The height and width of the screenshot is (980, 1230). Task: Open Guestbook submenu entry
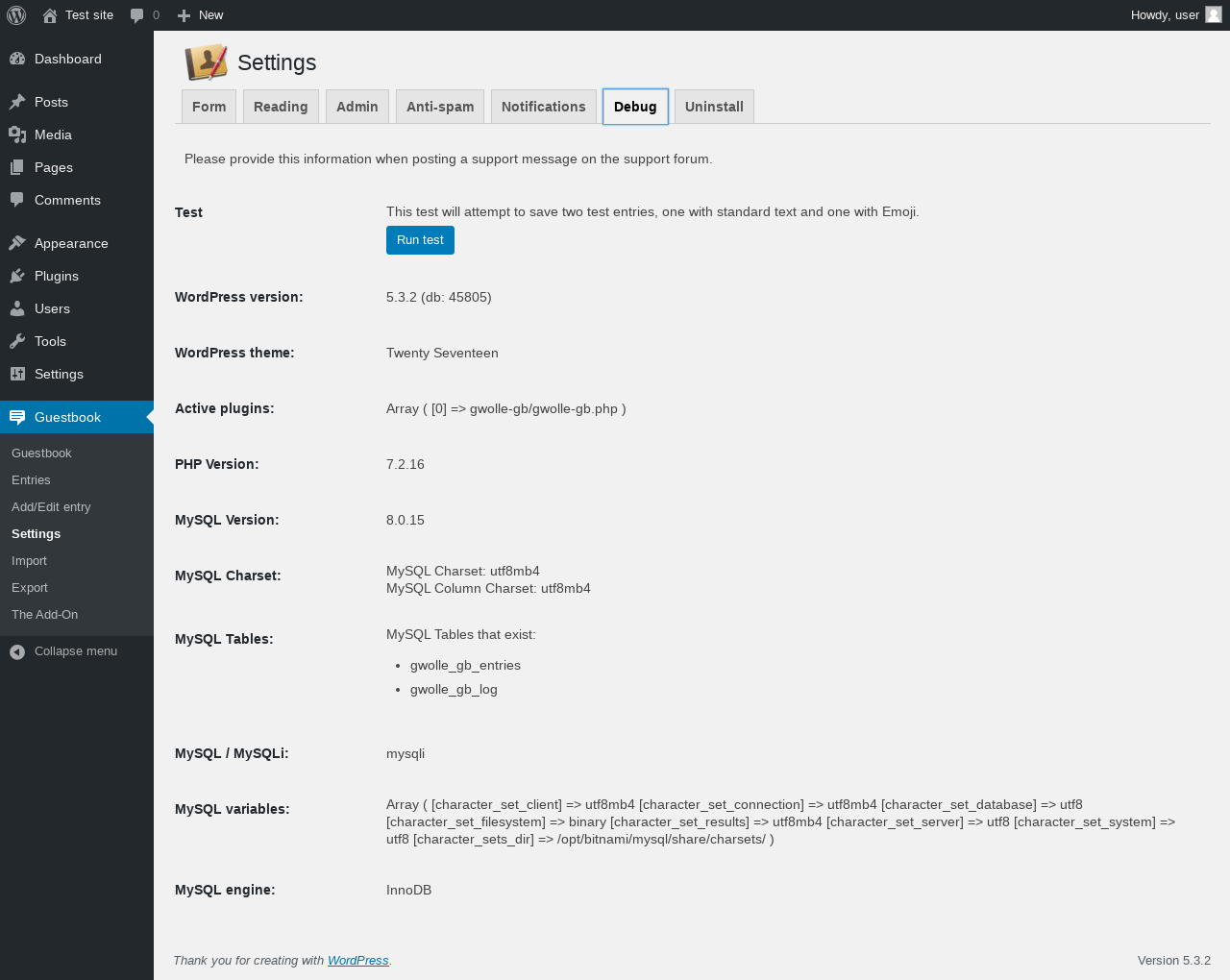(77, 453)
